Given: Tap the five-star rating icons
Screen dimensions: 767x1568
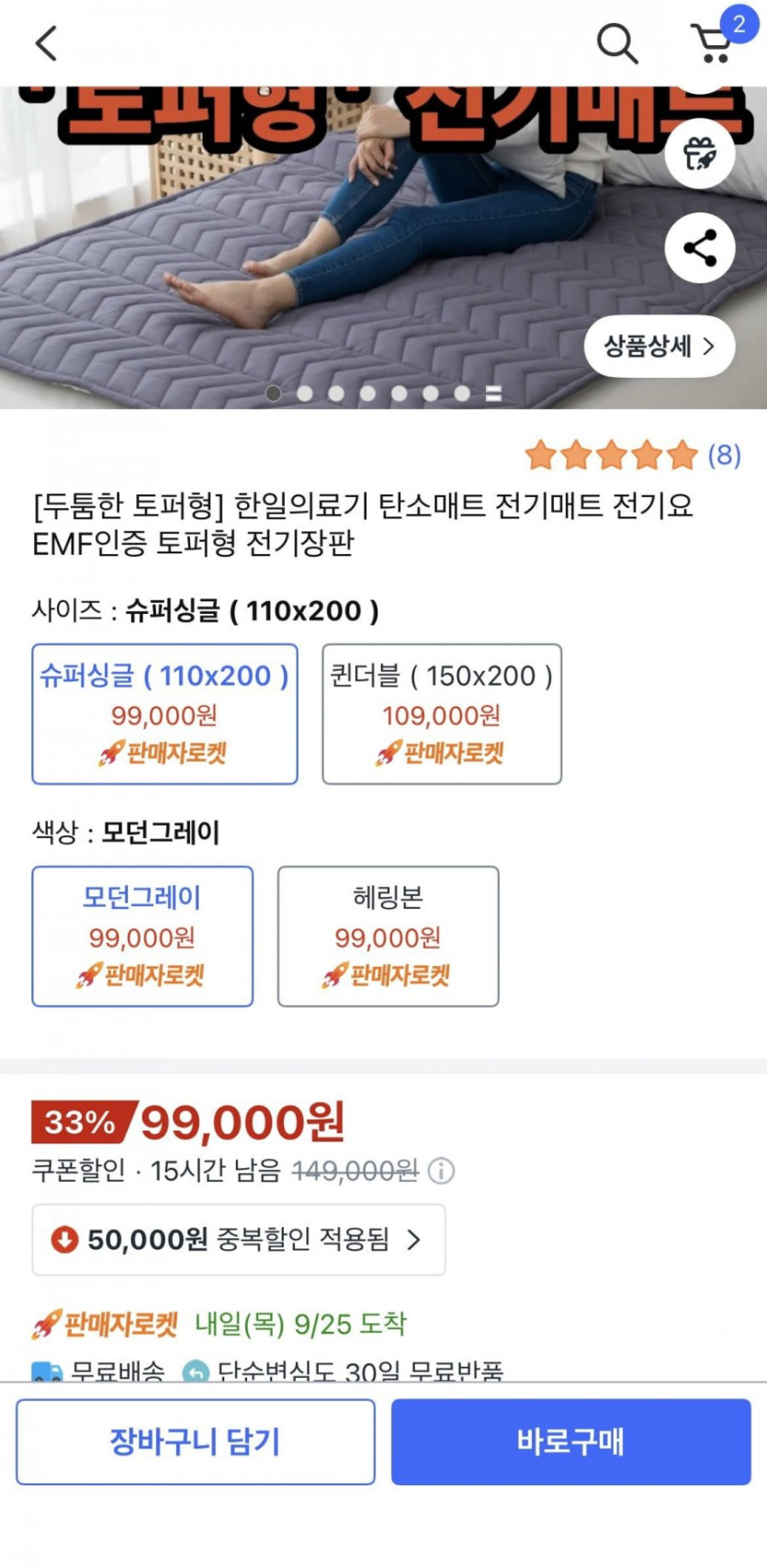Looking at the screenshot, I should pos(611,454).
